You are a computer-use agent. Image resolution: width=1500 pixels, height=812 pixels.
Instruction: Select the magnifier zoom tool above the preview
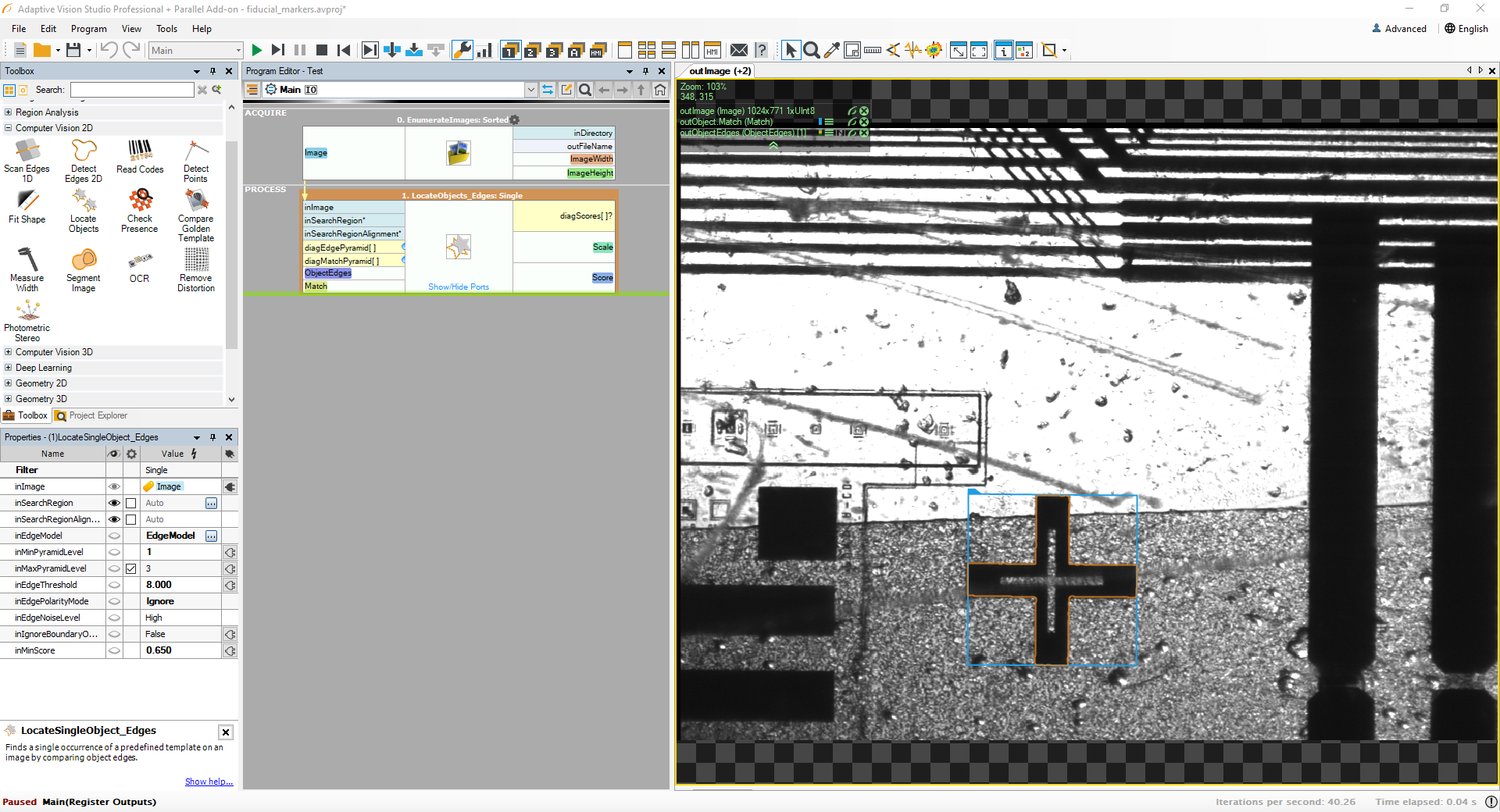[812, 50]
